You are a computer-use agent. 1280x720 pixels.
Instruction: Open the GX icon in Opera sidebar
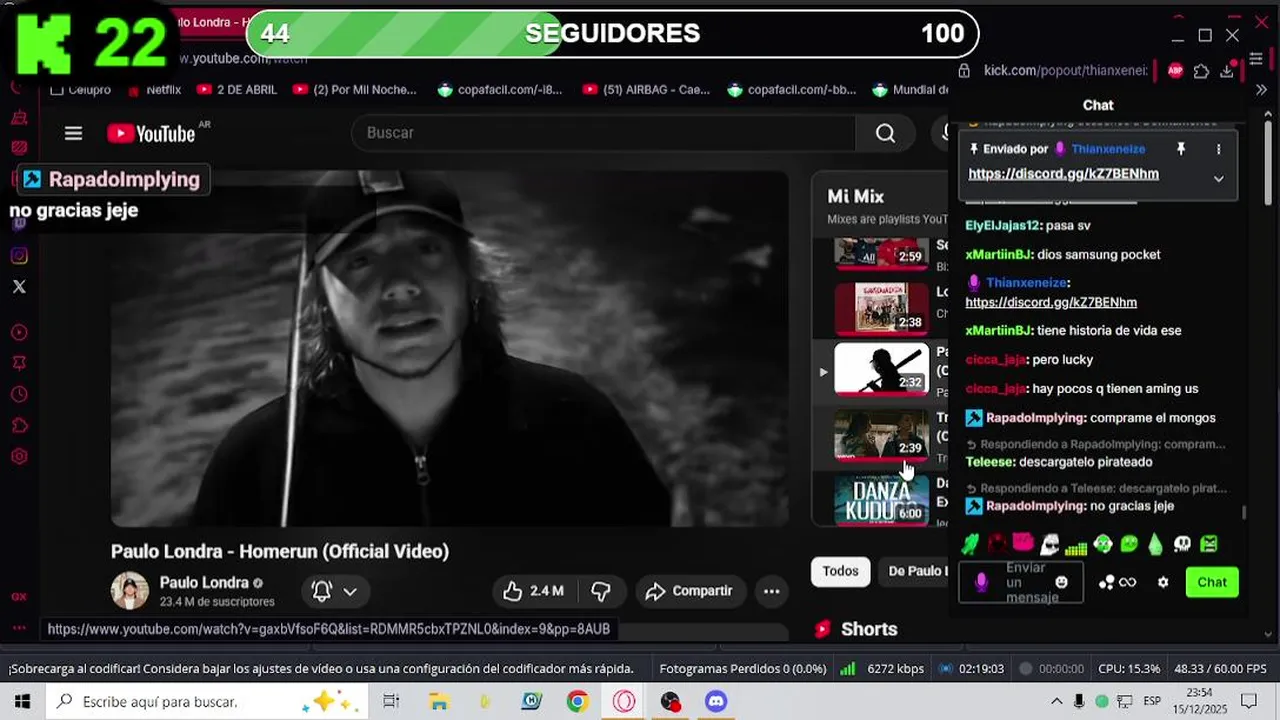point(19,597)
